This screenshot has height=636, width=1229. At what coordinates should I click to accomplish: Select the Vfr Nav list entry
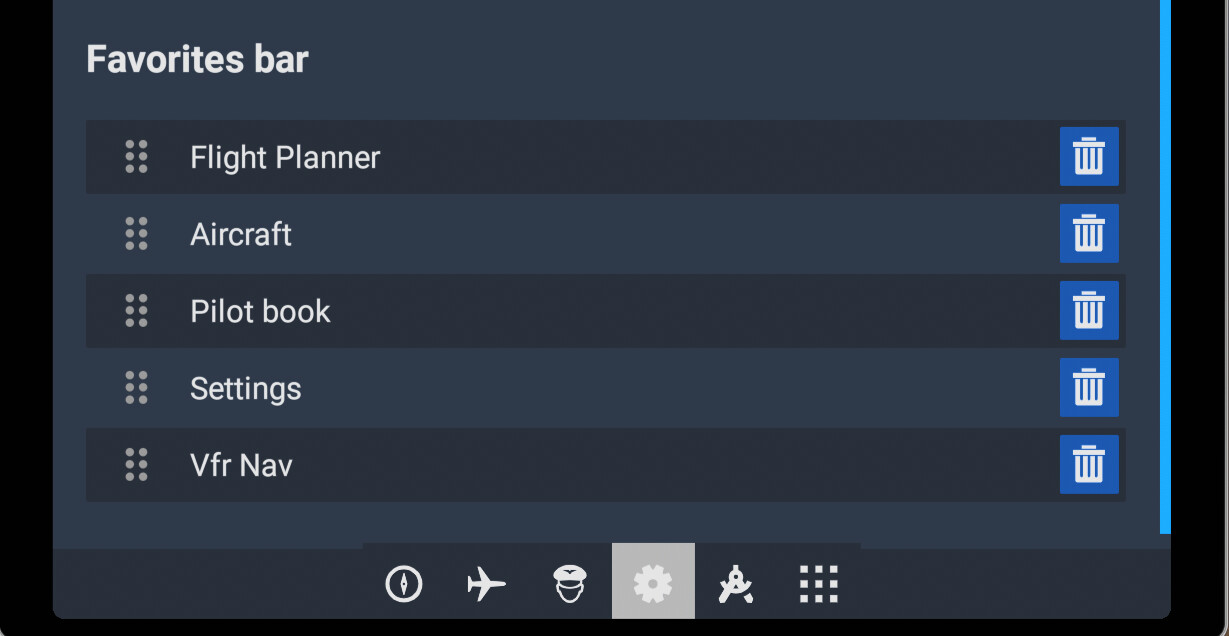(606, 465)
